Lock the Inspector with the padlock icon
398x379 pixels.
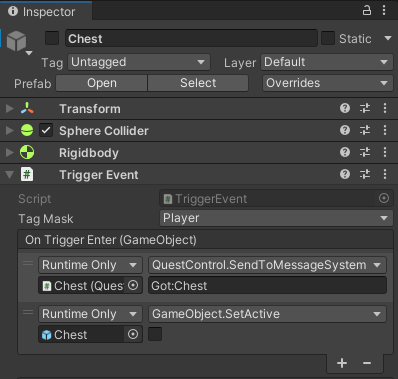tap(367, 11)
